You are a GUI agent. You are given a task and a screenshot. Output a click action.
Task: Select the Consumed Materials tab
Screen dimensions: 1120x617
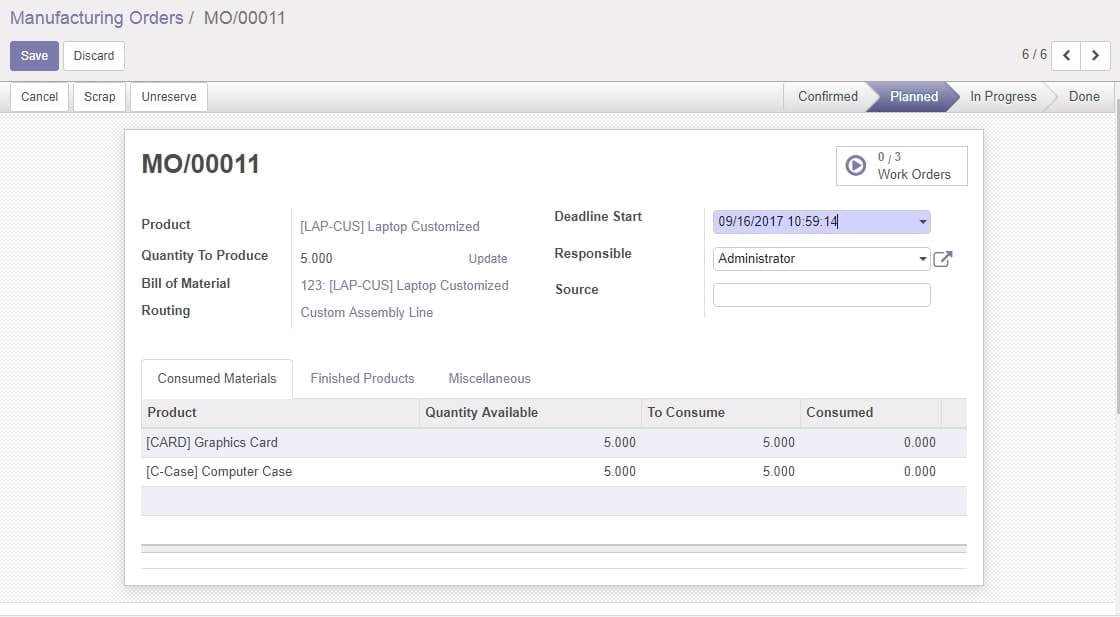(x=217, y=379)
